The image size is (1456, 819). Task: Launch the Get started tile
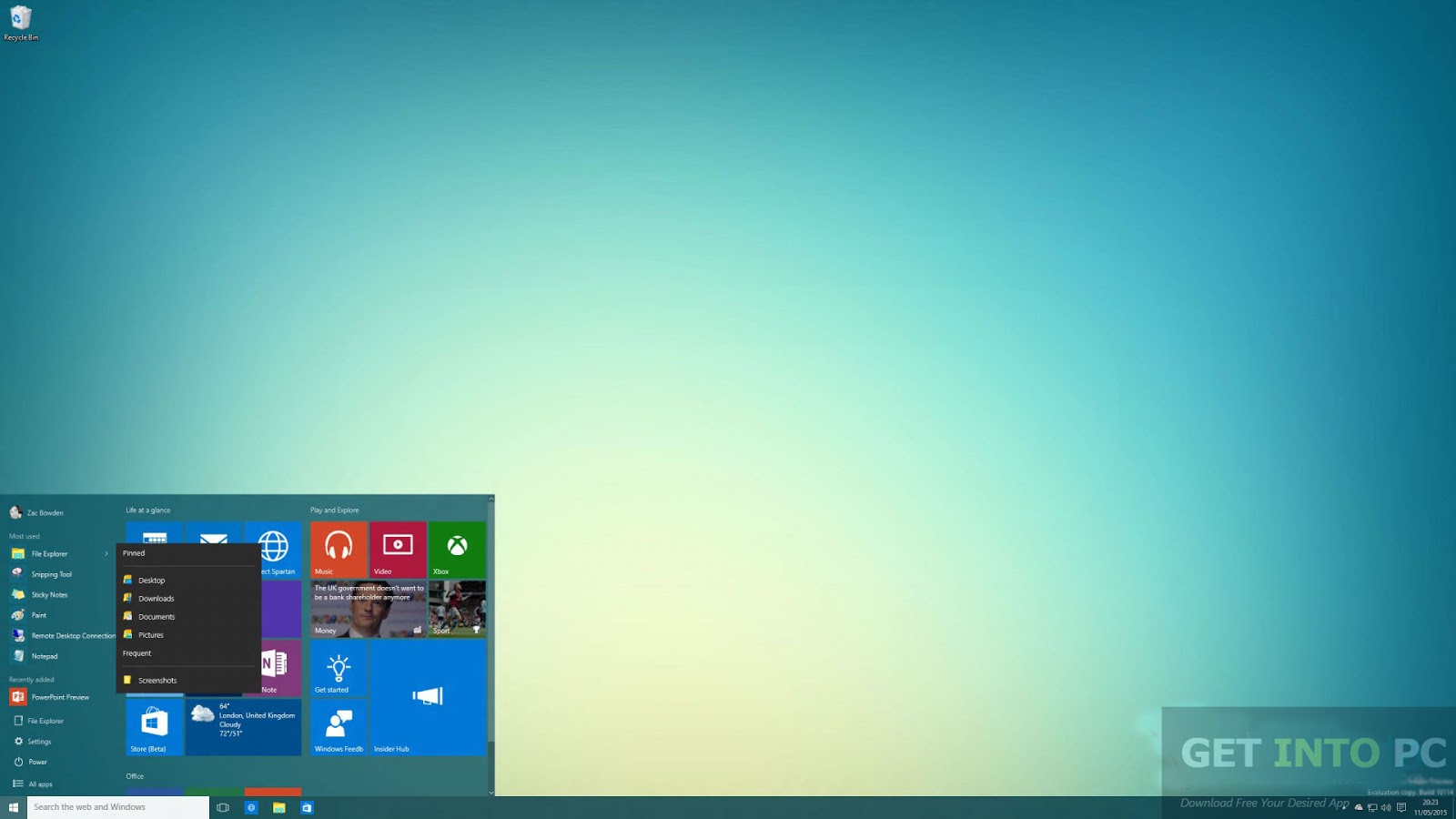point(339,668)
